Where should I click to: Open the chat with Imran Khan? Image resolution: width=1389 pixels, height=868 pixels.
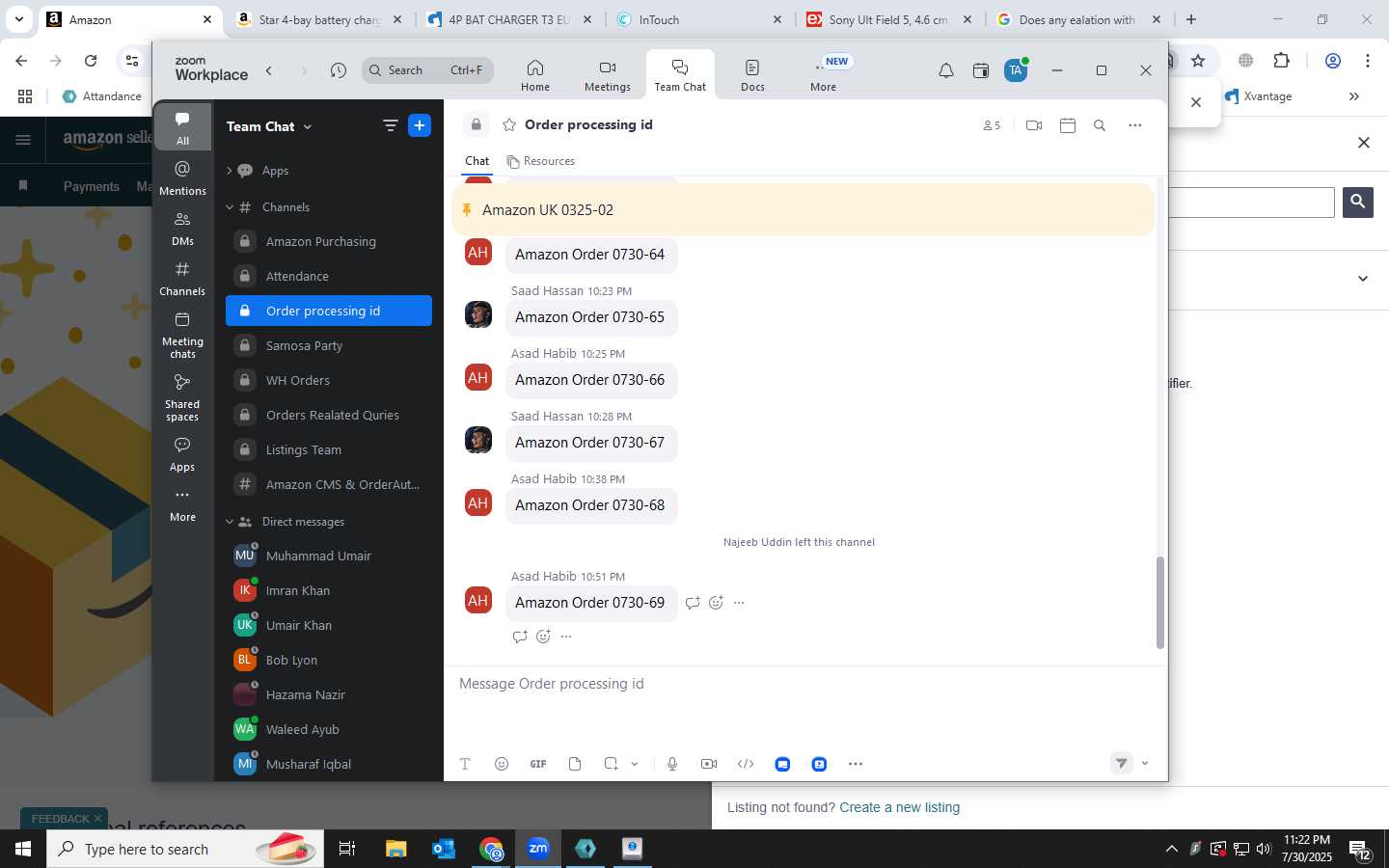pyautogui.click(x=328, y=590)
